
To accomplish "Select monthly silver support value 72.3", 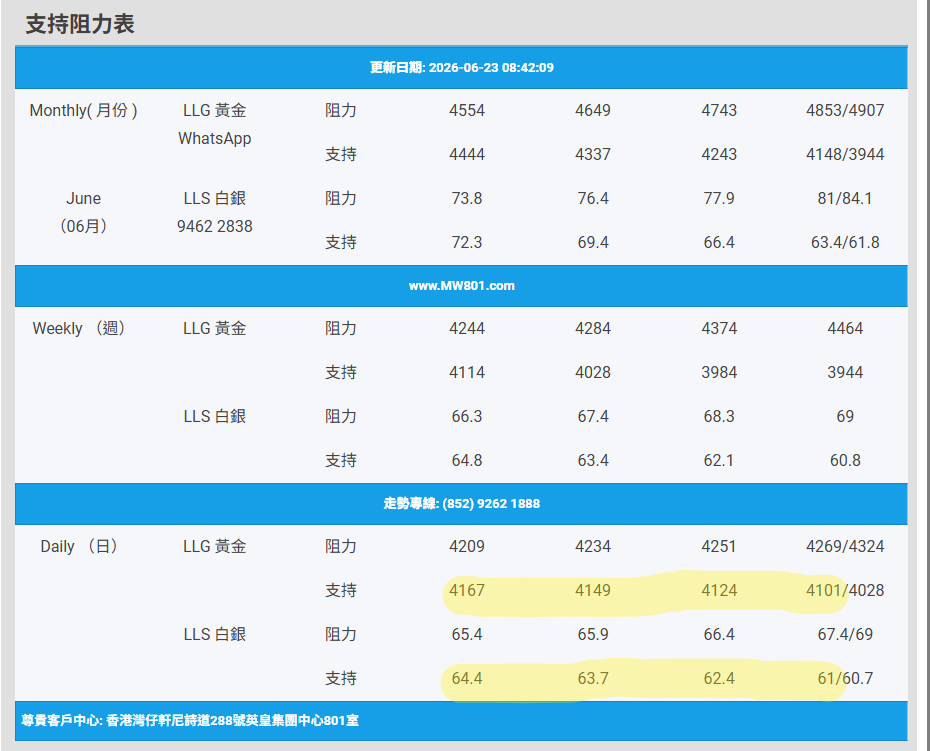I will click(x=467, y=242).
